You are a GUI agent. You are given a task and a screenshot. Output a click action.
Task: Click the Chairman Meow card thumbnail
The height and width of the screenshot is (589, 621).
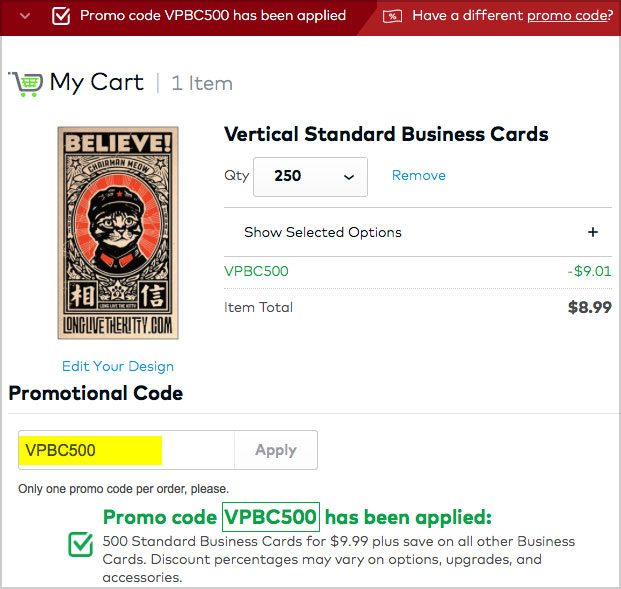118,233
